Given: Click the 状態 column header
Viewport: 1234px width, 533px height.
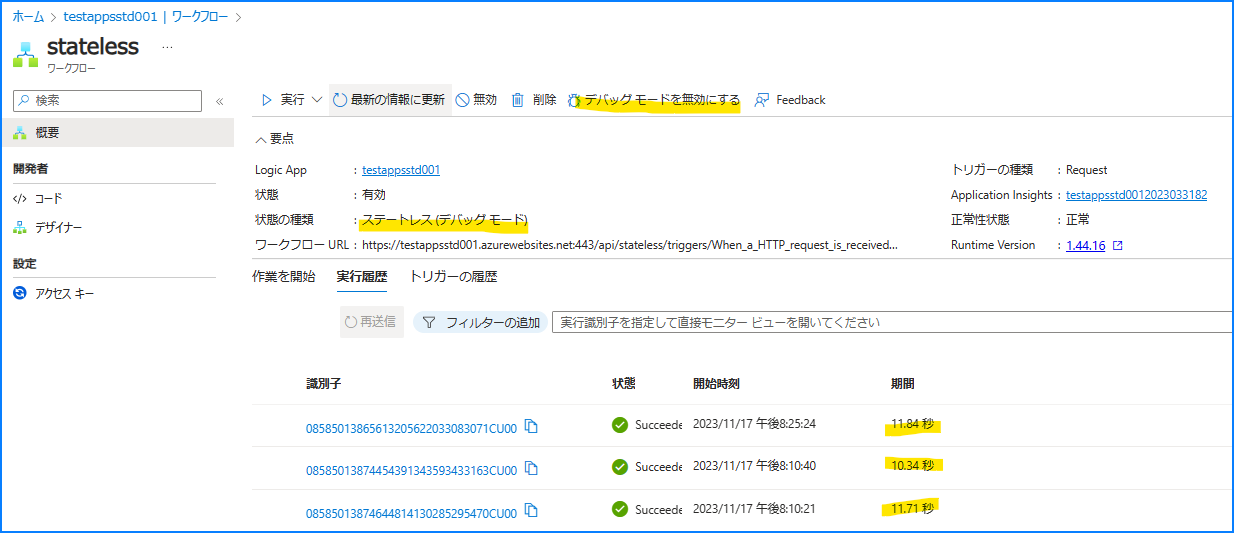Looking at the screenshot, I should point(624,384).
